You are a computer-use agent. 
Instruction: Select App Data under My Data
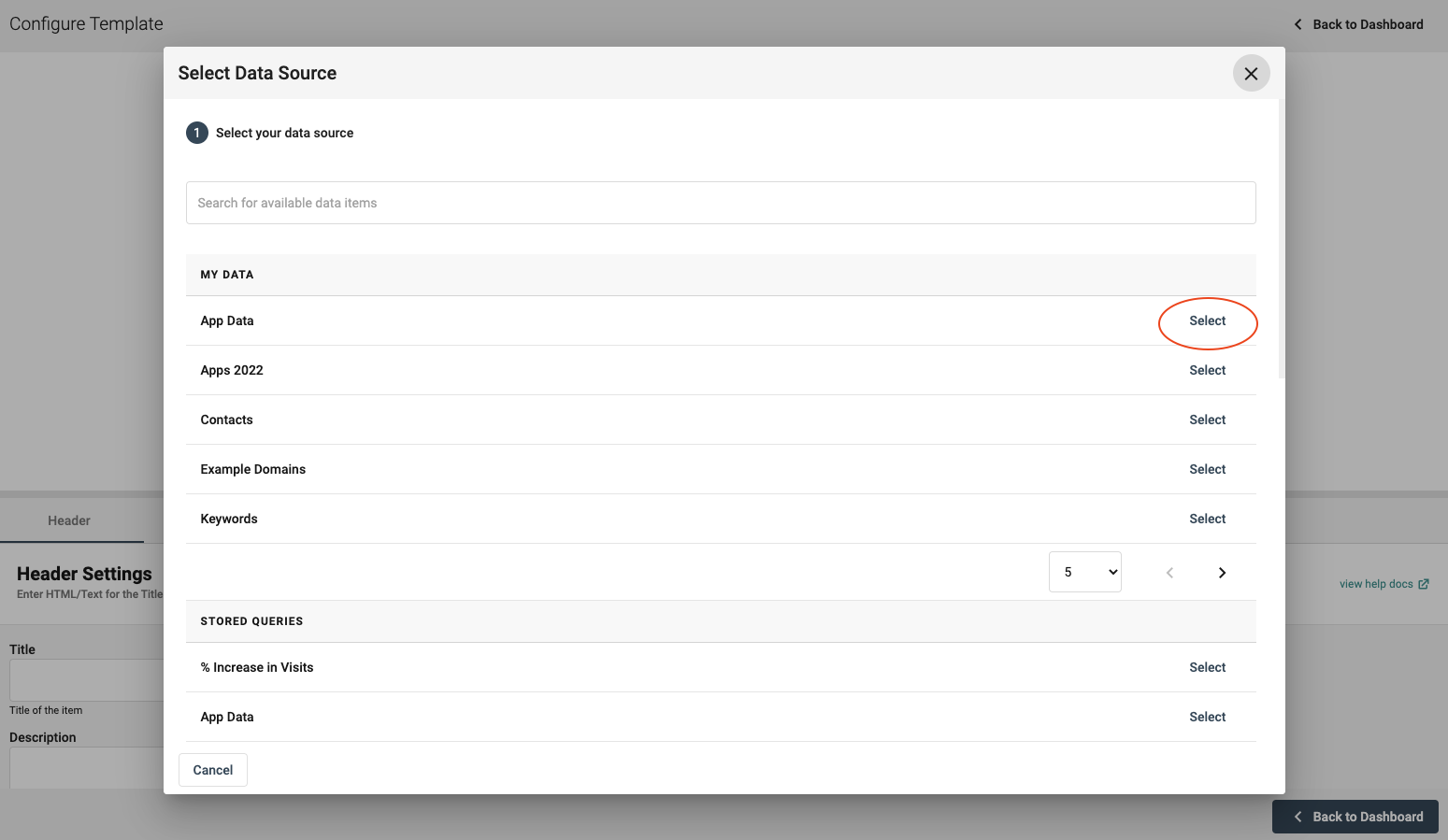(1207, 320)
